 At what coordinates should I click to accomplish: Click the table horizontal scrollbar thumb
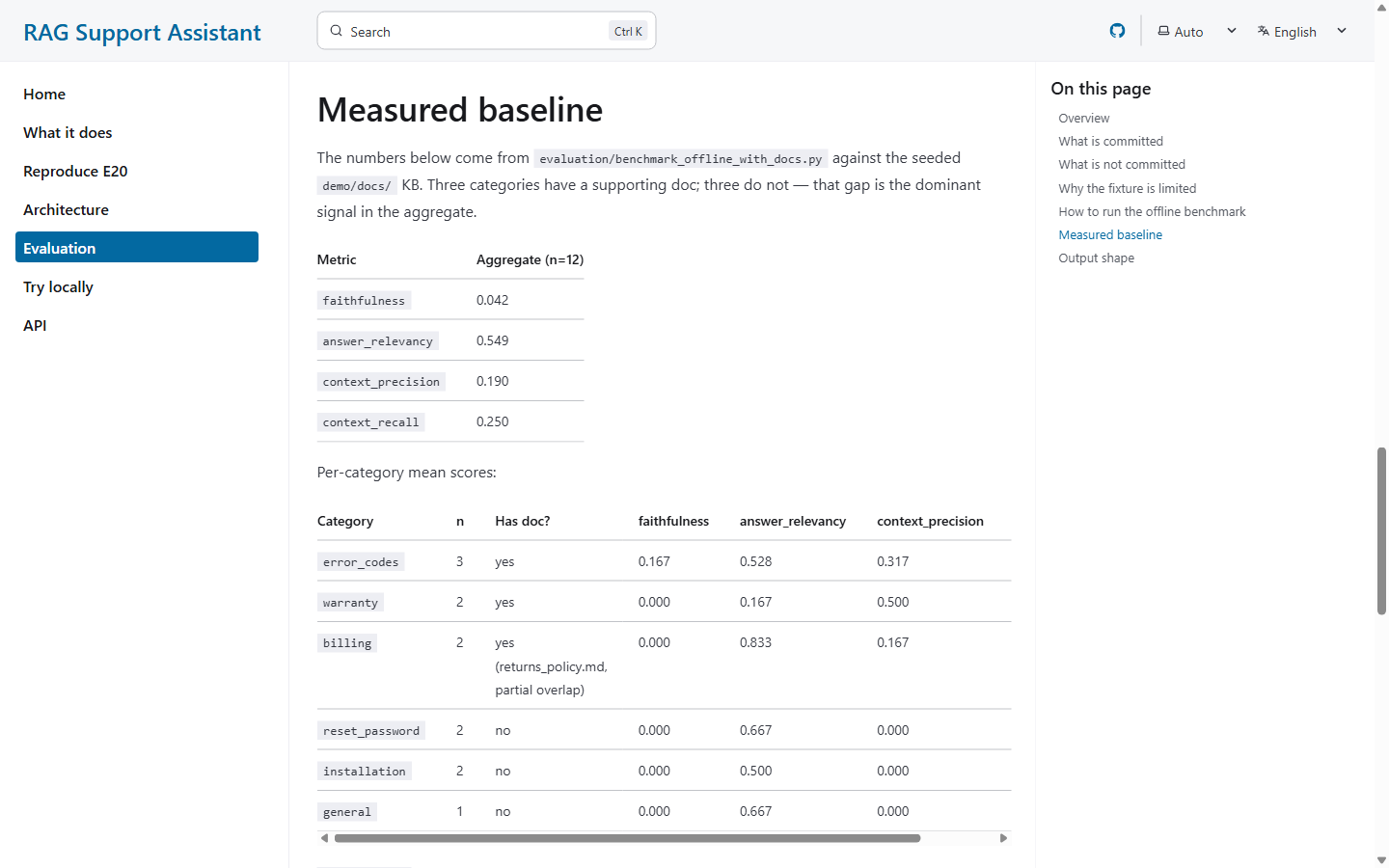[627, 838]
